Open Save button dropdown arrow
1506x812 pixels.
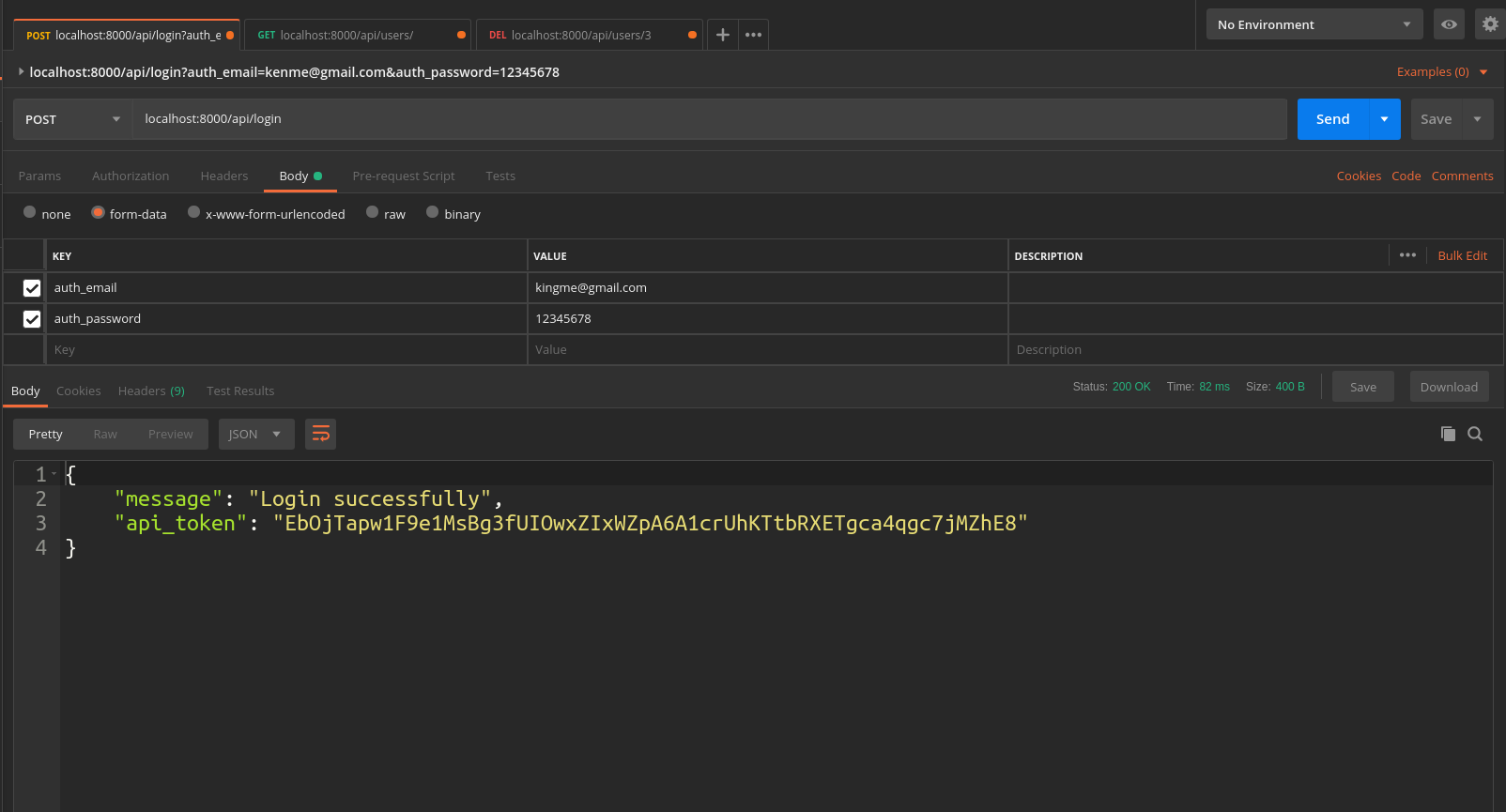pyautogui.click(x=1477, y=119)
